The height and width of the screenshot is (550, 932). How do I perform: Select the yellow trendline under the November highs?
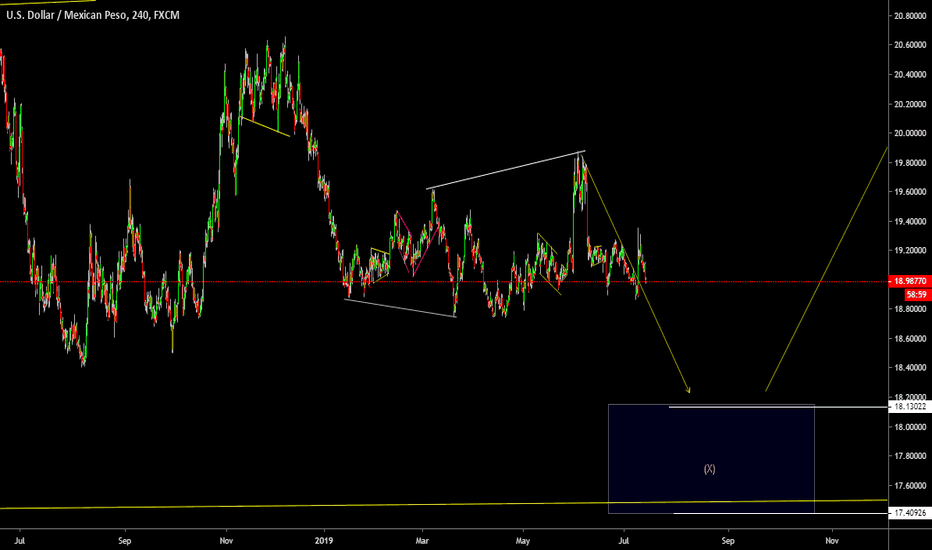pyautogui.click(x=265, y=127)
